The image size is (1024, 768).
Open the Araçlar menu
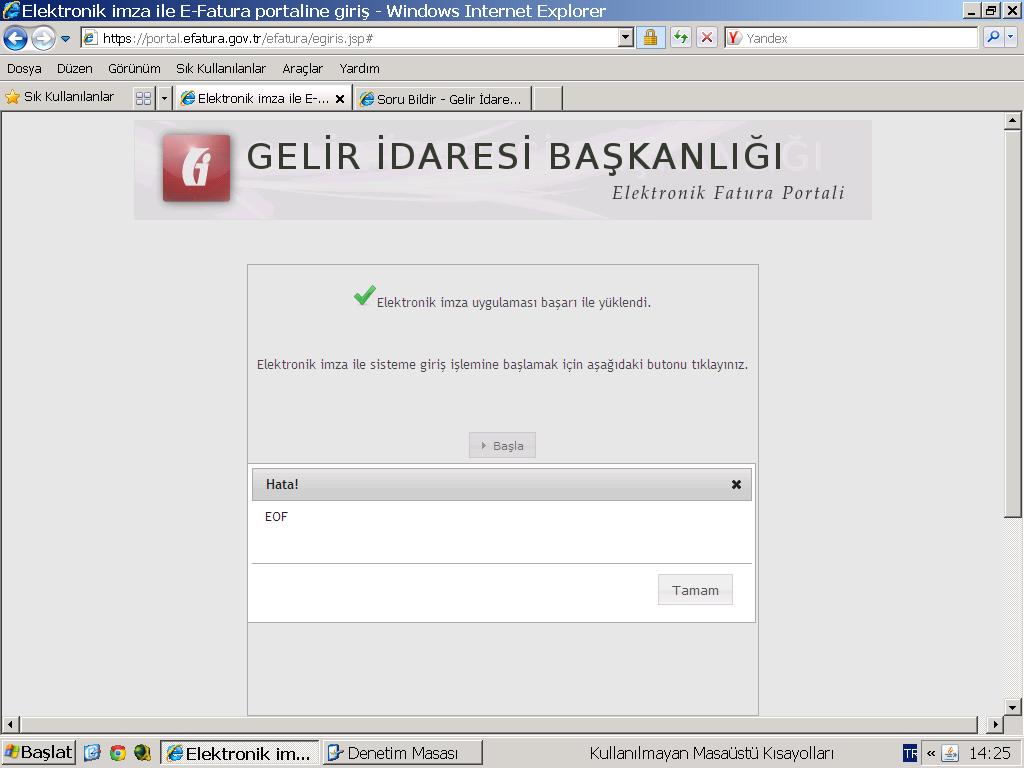point(302,69)
